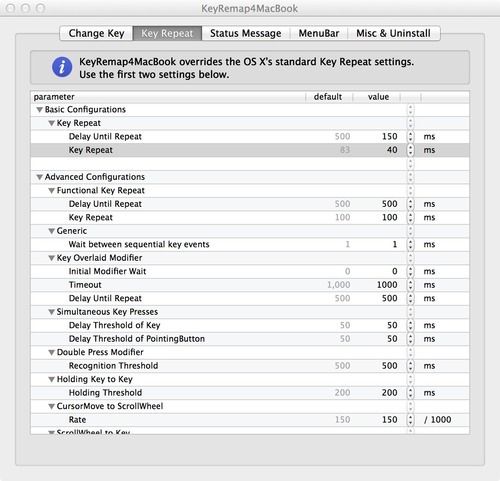Screen dimensions: 500x481
Task: Click default value 83 of Key Repeat
Action: [x=345, y=150]
